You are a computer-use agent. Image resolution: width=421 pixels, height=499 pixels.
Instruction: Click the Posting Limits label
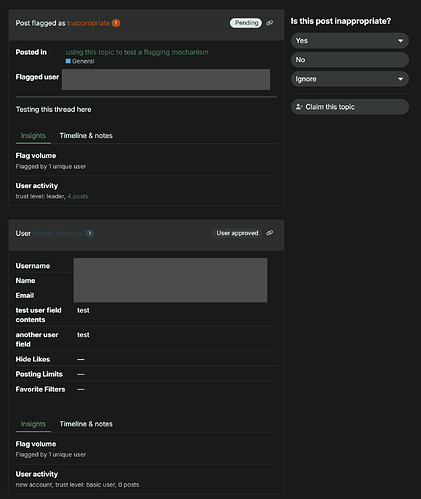(39, 374)
